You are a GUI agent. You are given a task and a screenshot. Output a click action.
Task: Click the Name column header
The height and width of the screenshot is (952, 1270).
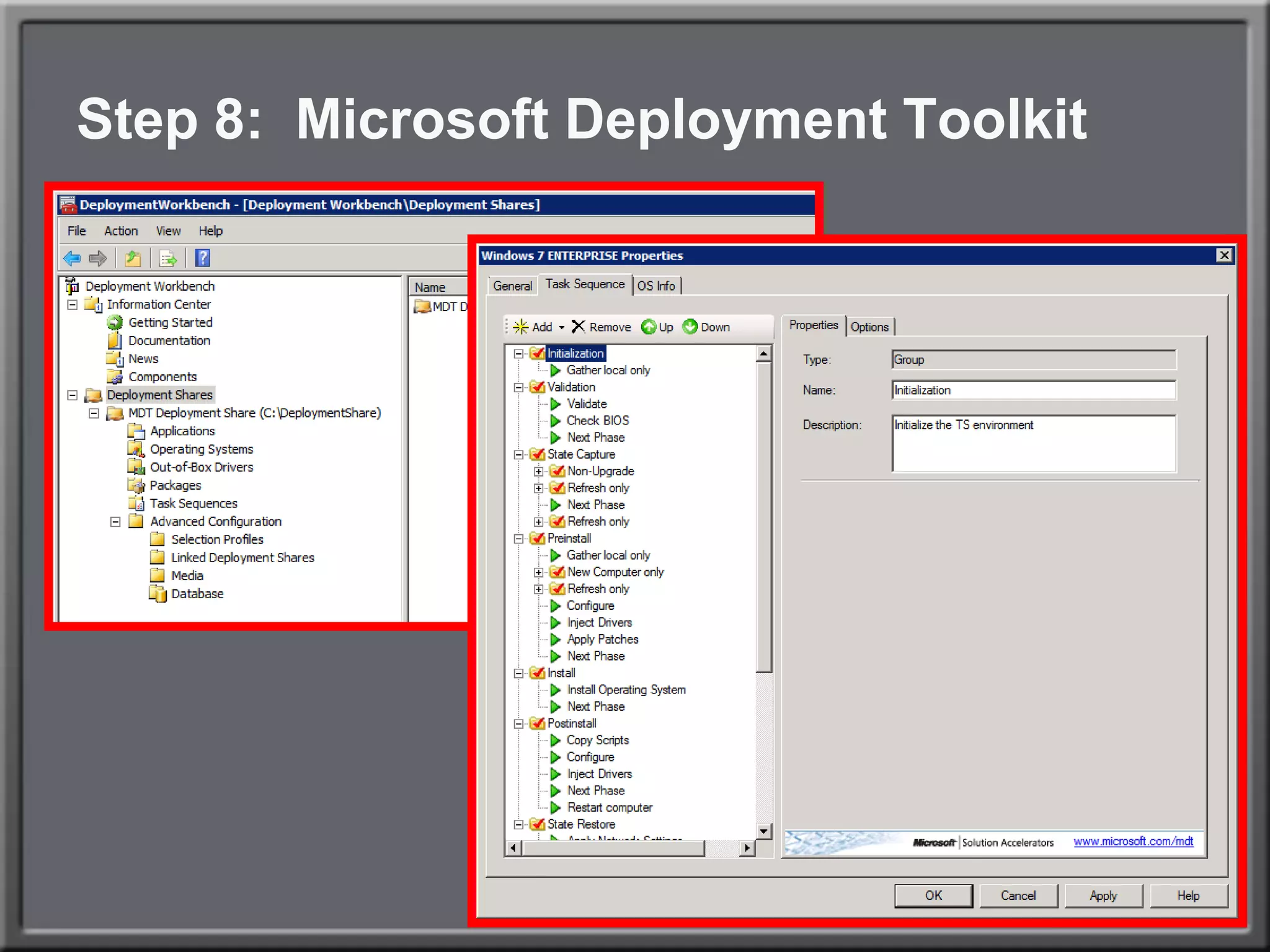point(438,287)
